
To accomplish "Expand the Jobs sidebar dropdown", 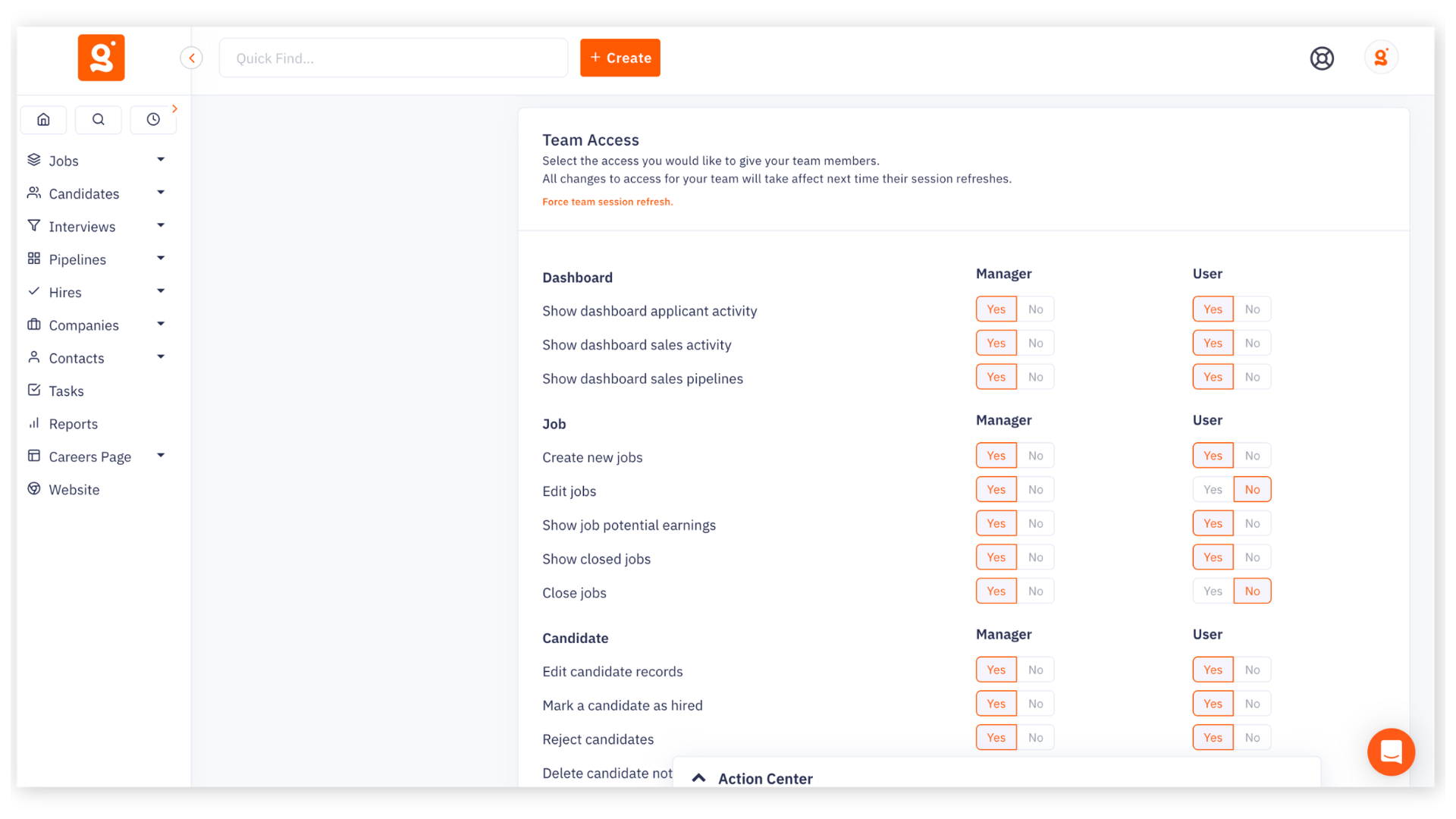I will (160, 159).
